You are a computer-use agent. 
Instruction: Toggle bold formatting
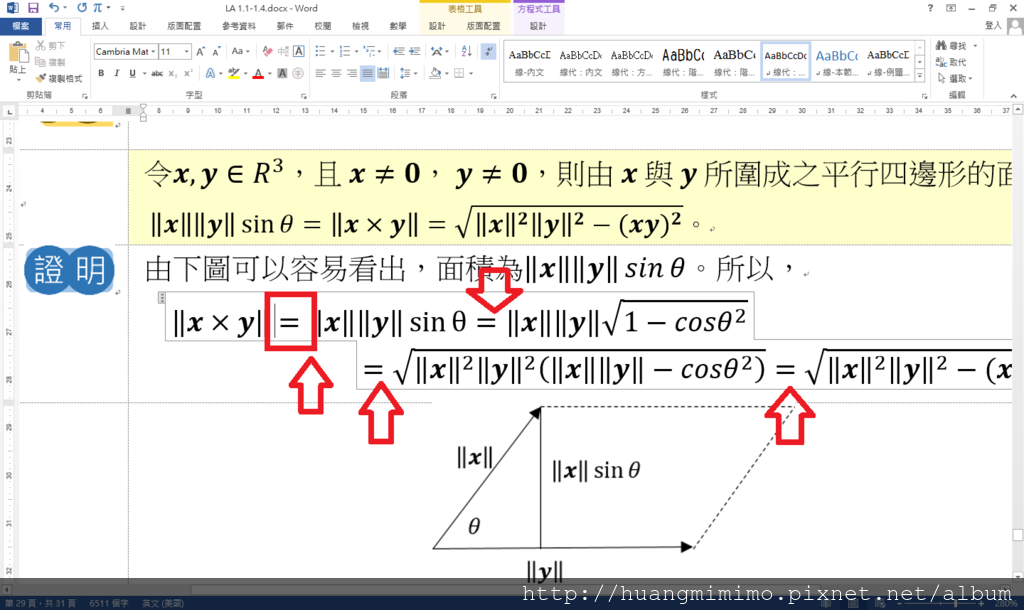[x=101, y=73]
